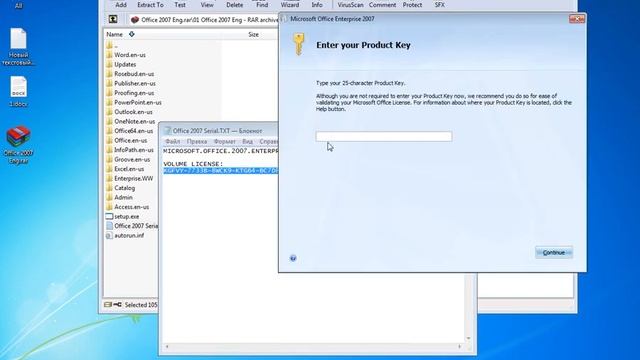Click VirusScan in WinRAR toolbar
640x360 pixels.
point(350,5)
